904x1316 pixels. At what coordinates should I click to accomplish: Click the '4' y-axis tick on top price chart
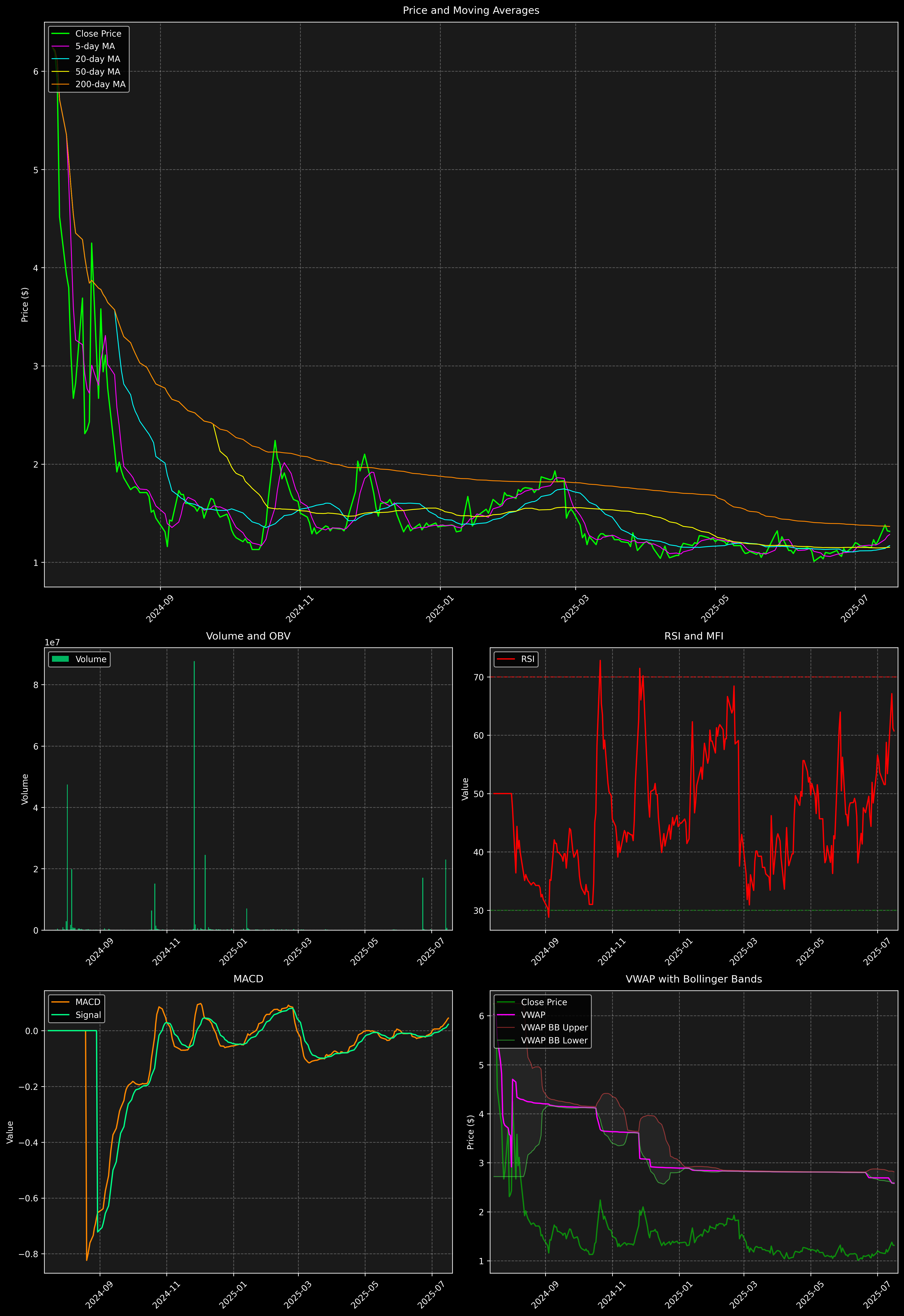pos(36,268)
